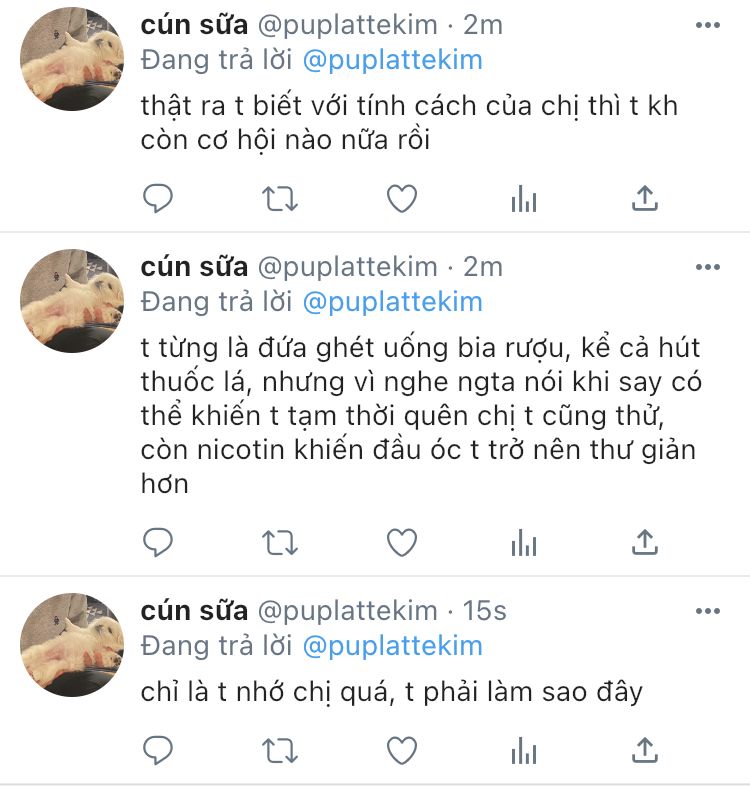Share the second tweet ending 'hơn'
This screenshot has width=750, height=786.
click(645, 541)
